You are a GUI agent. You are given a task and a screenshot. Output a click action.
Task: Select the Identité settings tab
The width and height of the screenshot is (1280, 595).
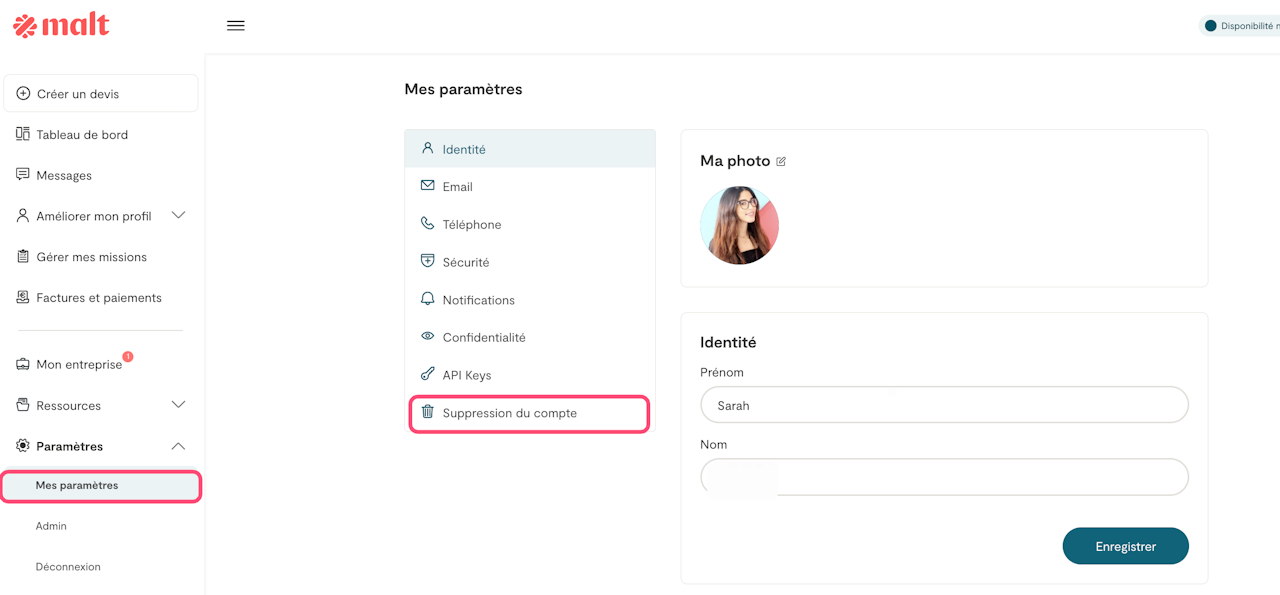coord(464,149)
